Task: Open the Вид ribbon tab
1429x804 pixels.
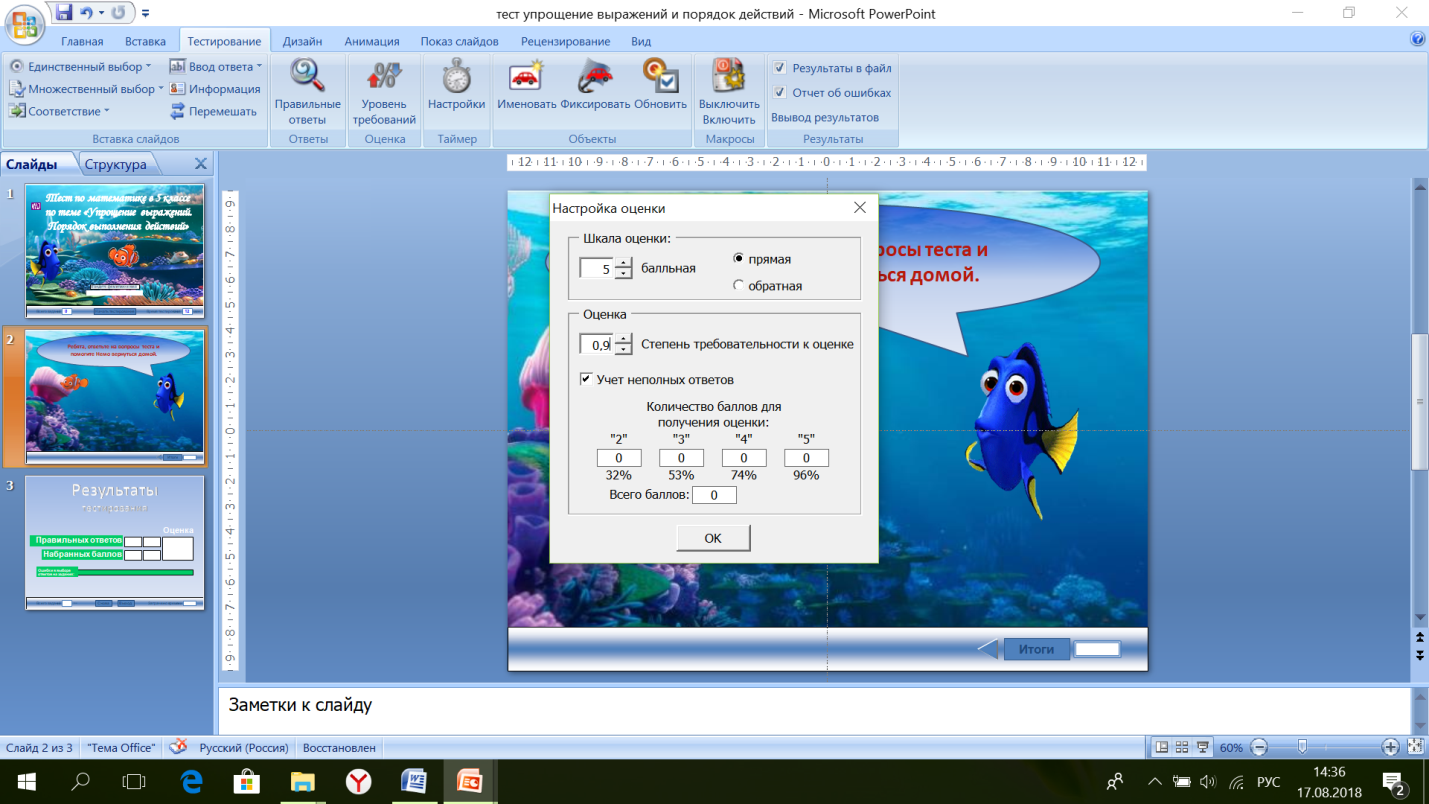Action: click(x=641, y=42)
